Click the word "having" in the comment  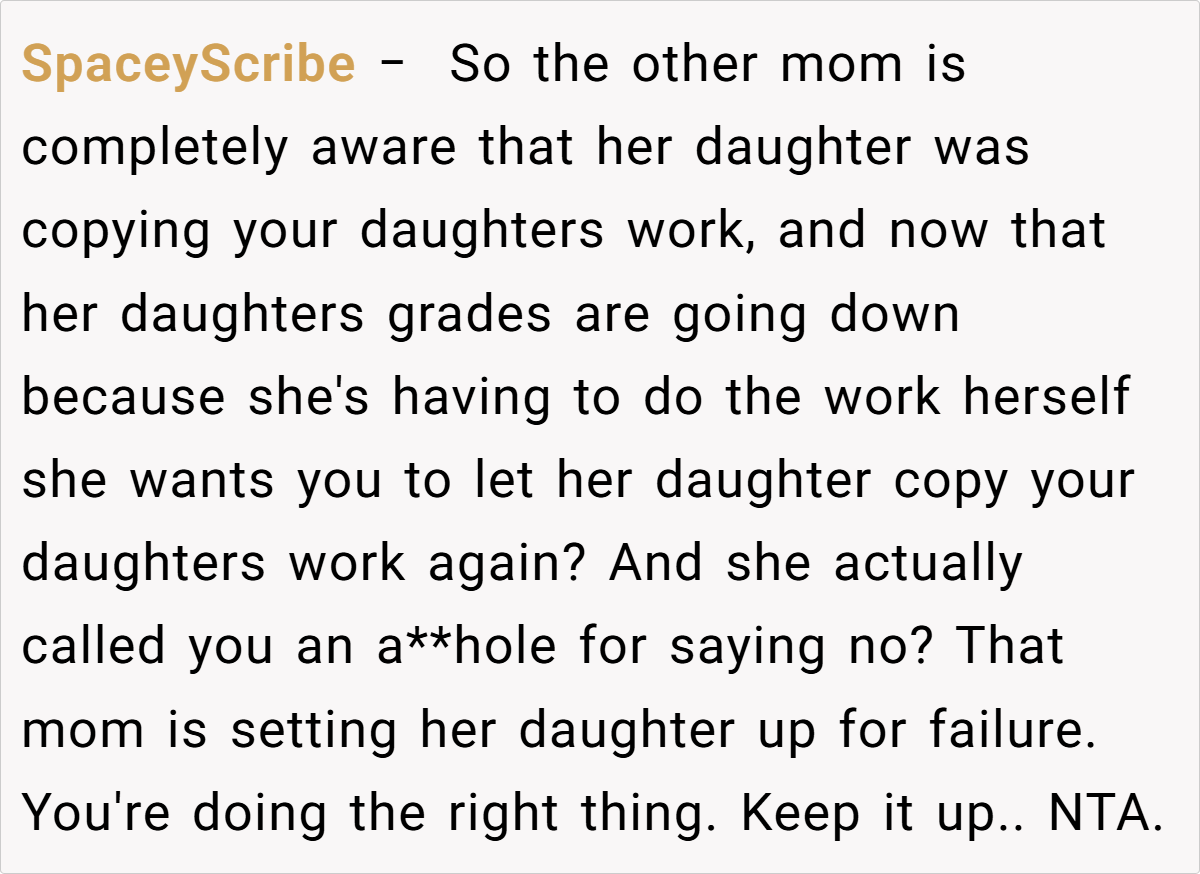(471, 397)
